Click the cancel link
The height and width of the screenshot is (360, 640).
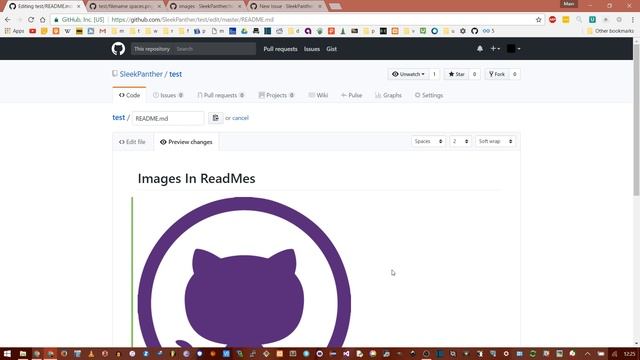(240, 118)
